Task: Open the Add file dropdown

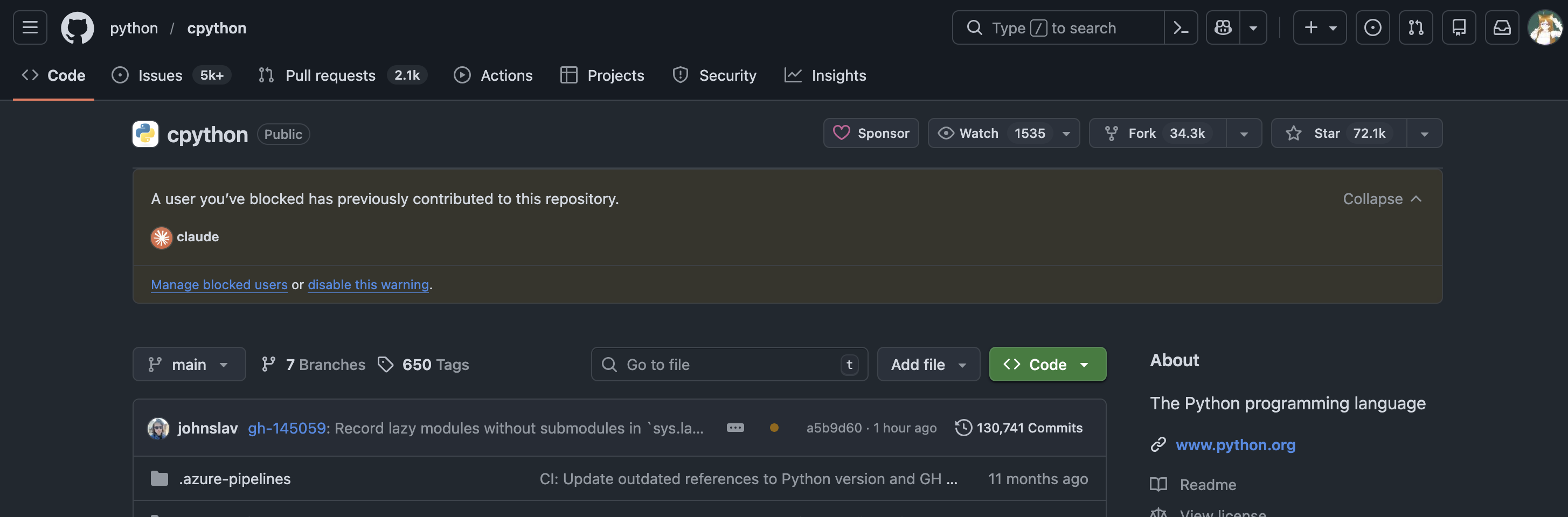Action: tap(928, 365)
